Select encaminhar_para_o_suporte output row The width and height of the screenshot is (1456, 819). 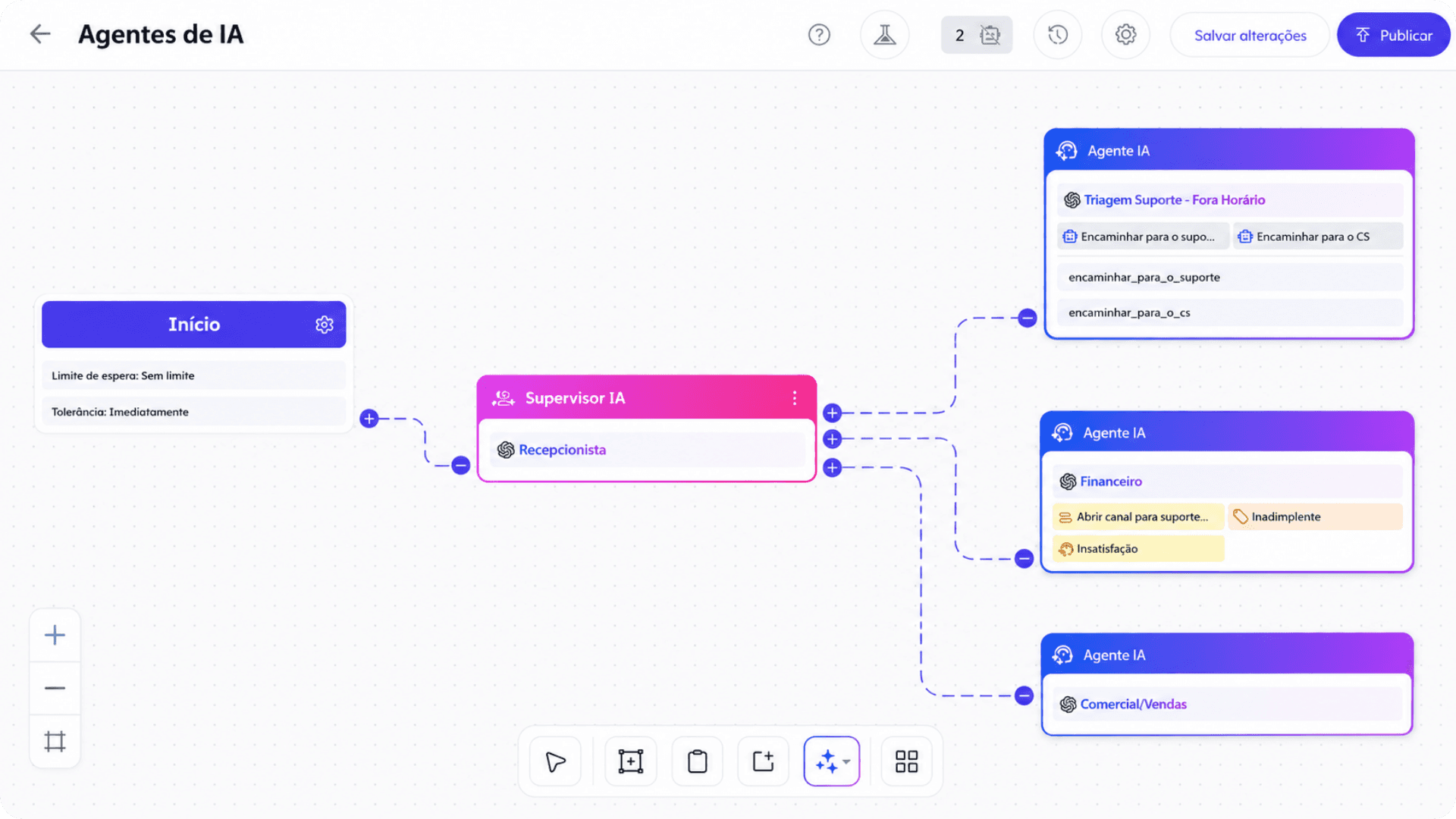pyautogui.click(x=1229, y=278)
